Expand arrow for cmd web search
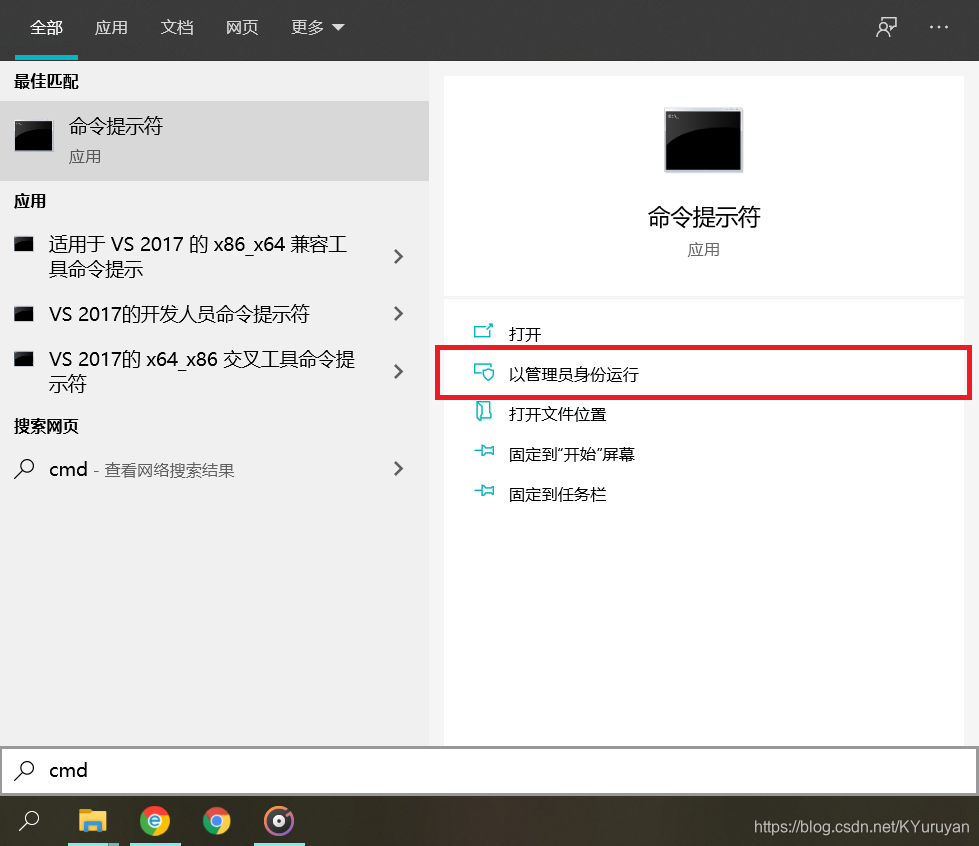Screen dimensions: 979x846 pos(398,469)
